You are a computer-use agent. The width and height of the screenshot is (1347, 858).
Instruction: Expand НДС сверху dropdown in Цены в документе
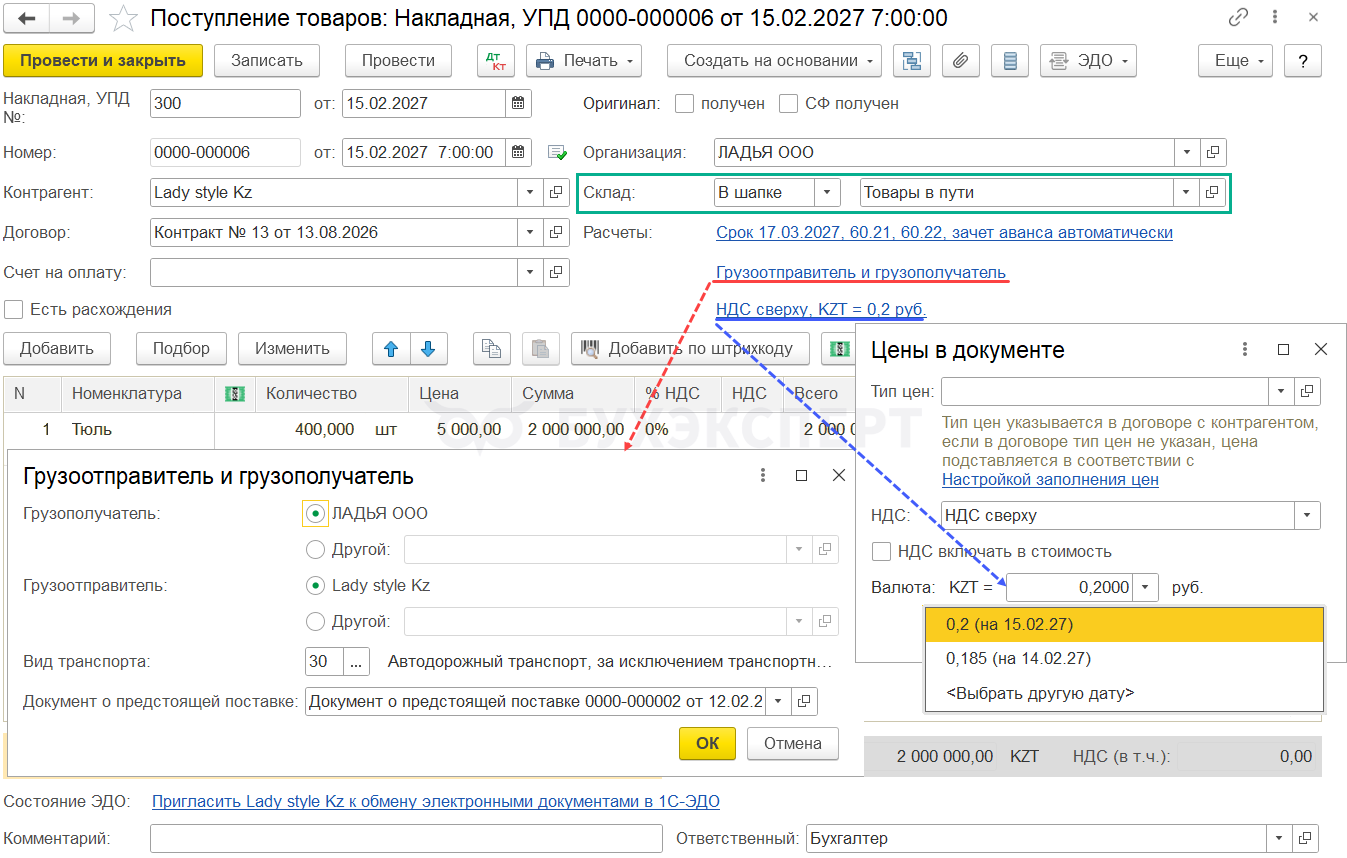[1307, 516]
